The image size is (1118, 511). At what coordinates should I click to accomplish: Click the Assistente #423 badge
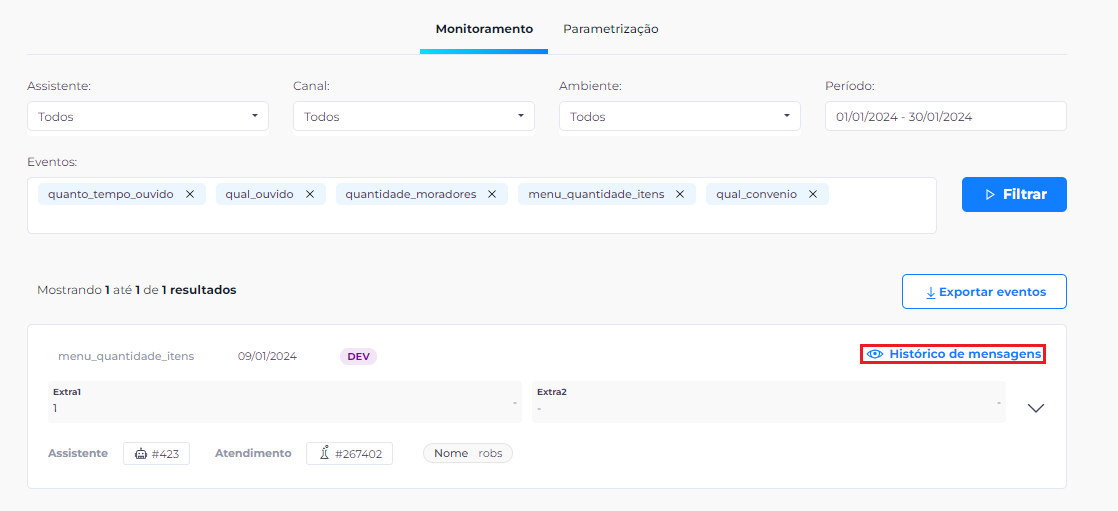click(x=156, y=453)
